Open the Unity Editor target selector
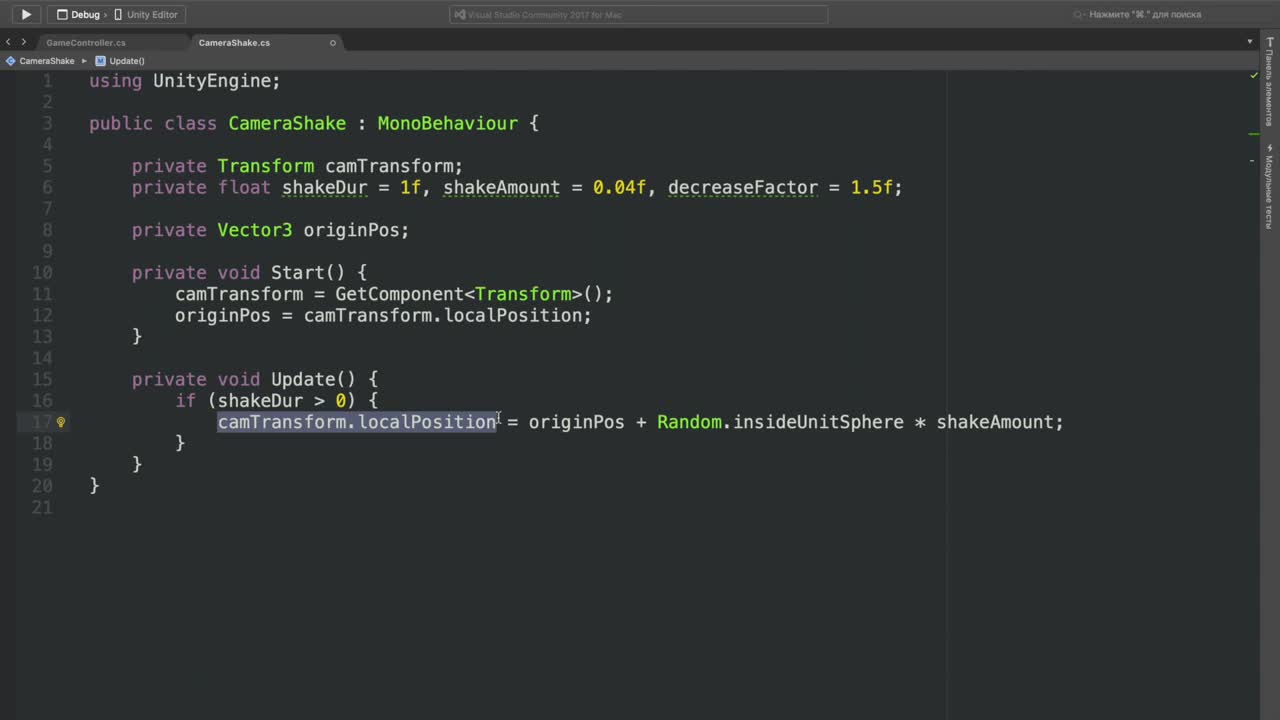 (146, 15)
